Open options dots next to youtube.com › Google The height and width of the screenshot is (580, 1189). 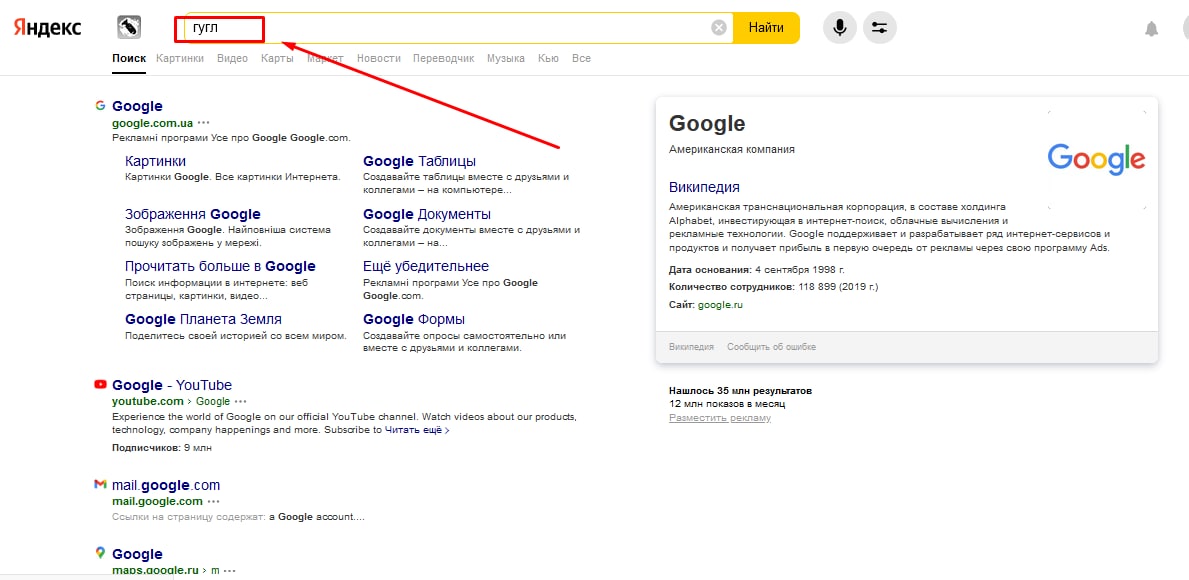pyautogui.click(x=240, y=402)
